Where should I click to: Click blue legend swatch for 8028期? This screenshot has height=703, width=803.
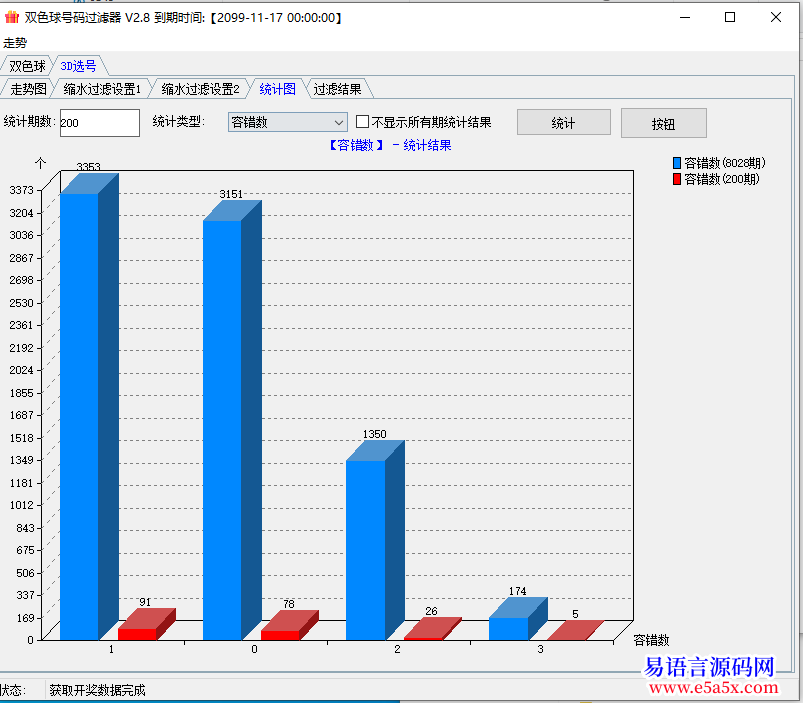point(677,163)
